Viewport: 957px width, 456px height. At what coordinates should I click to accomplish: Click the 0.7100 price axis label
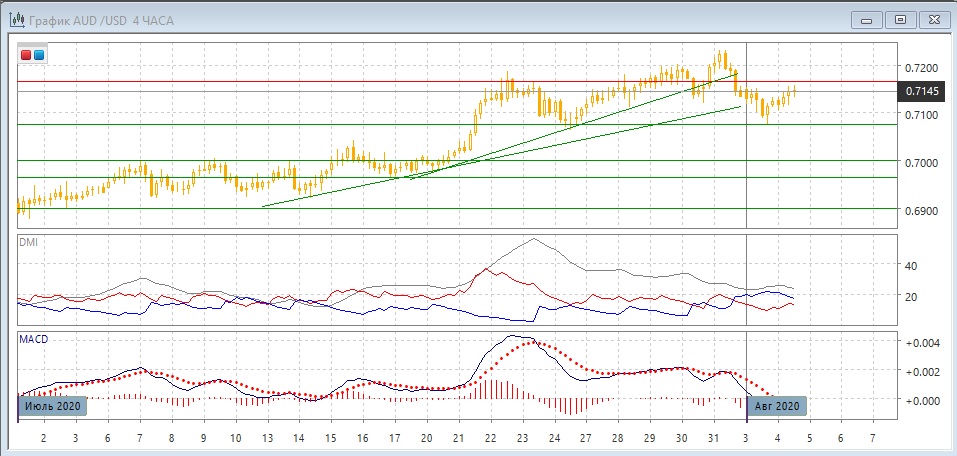pos(920,115)
